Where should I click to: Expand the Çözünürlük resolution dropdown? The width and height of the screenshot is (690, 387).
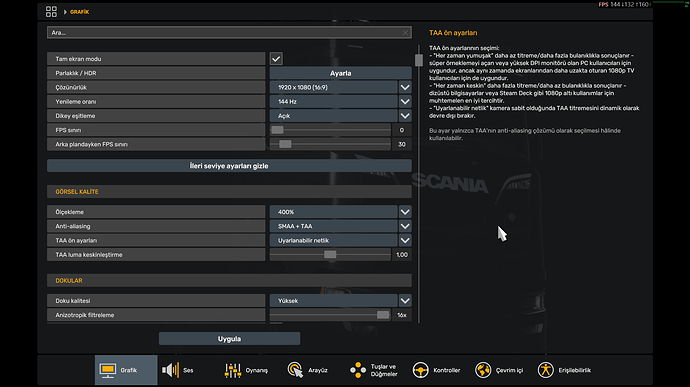[405, 87]
